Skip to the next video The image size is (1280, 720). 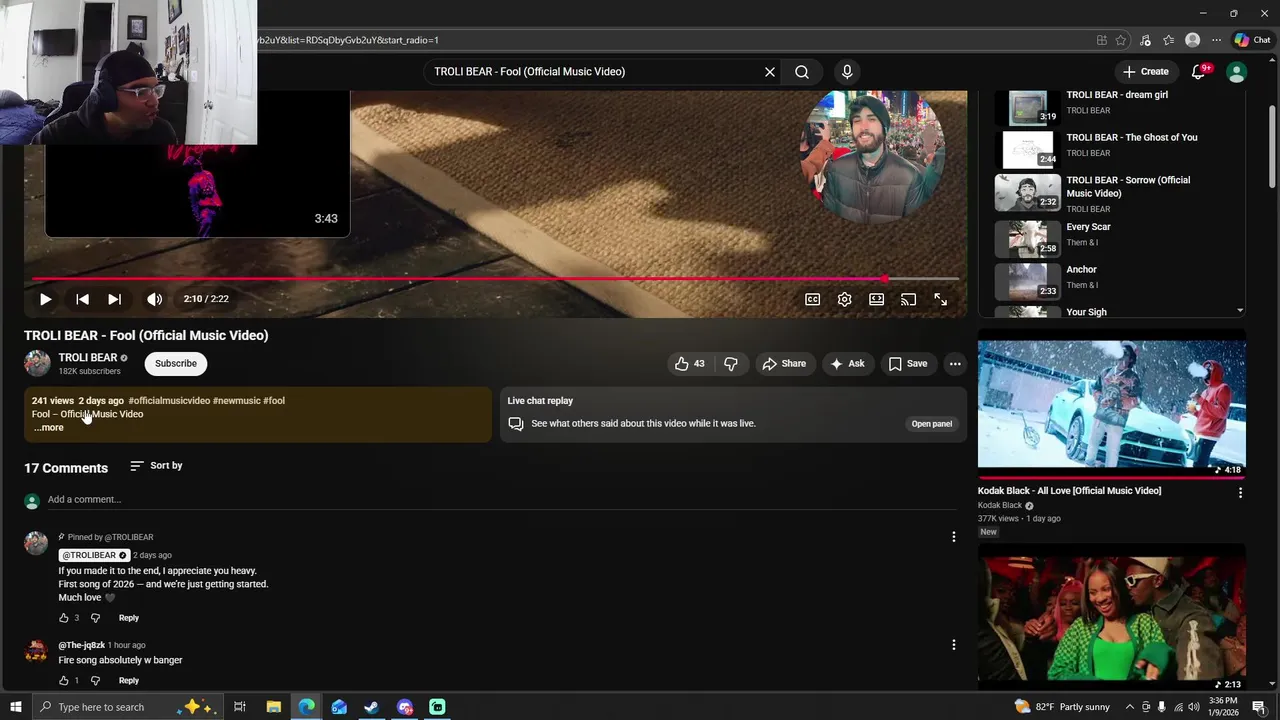tap(114, 299)
